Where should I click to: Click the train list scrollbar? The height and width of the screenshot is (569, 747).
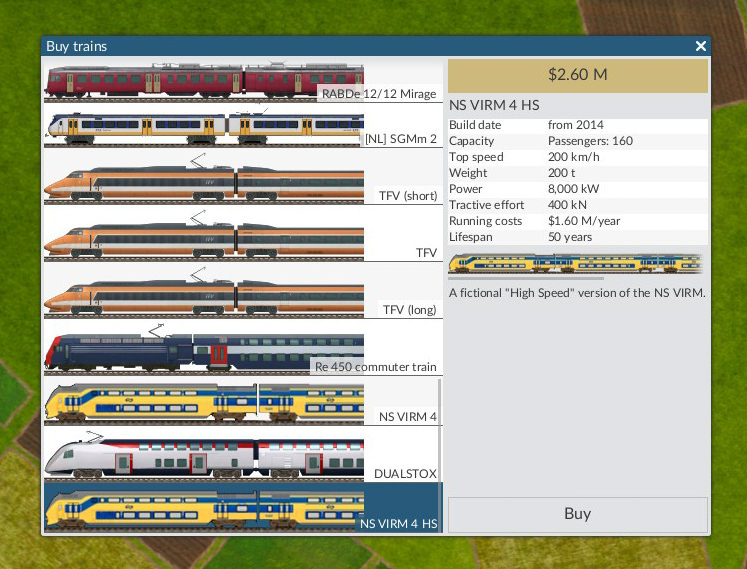[x=440, y=455]
